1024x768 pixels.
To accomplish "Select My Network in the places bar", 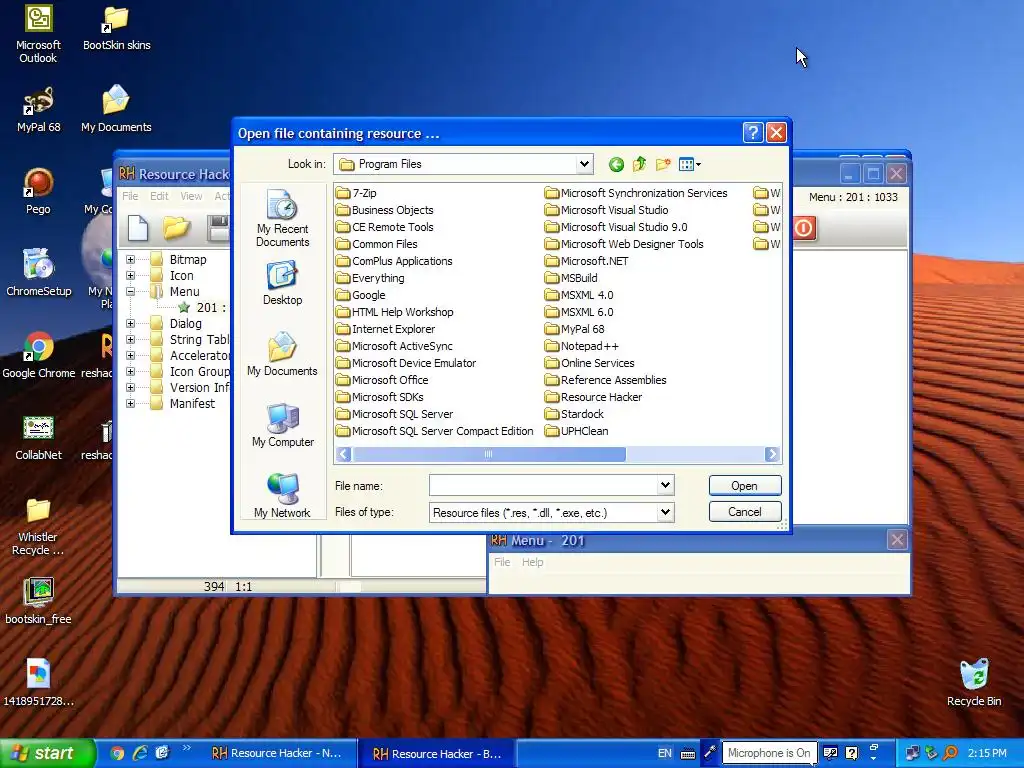I will point(282,496).
